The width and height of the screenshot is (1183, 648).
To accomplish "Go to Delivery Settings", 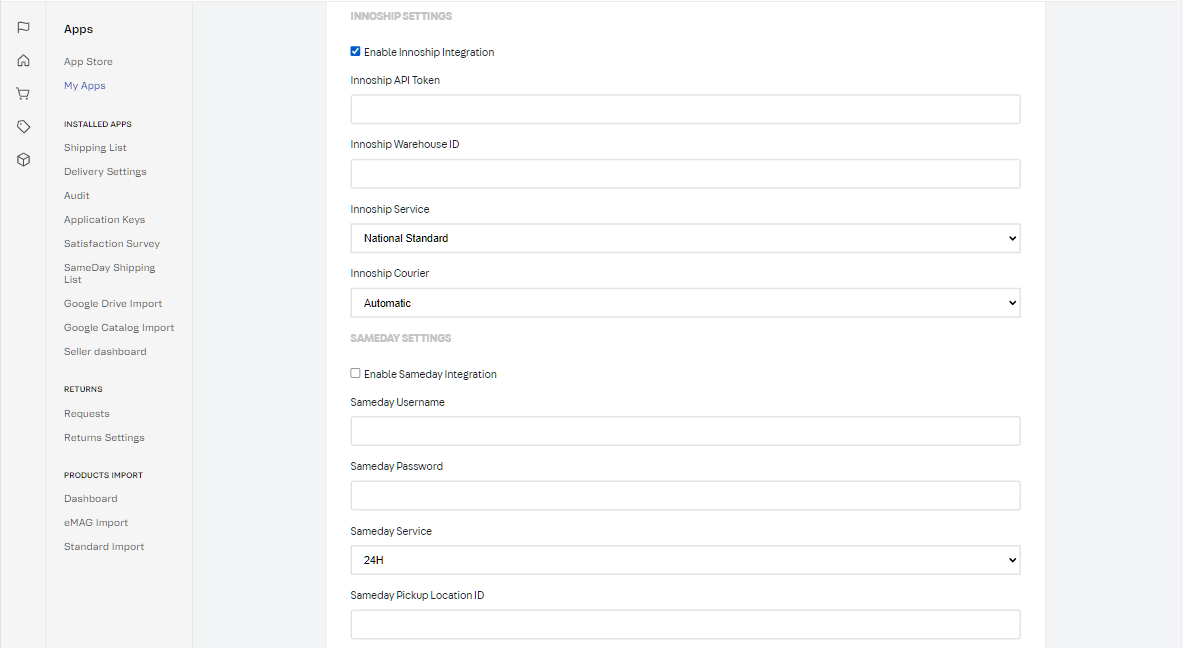I will [x=105, y=172].
